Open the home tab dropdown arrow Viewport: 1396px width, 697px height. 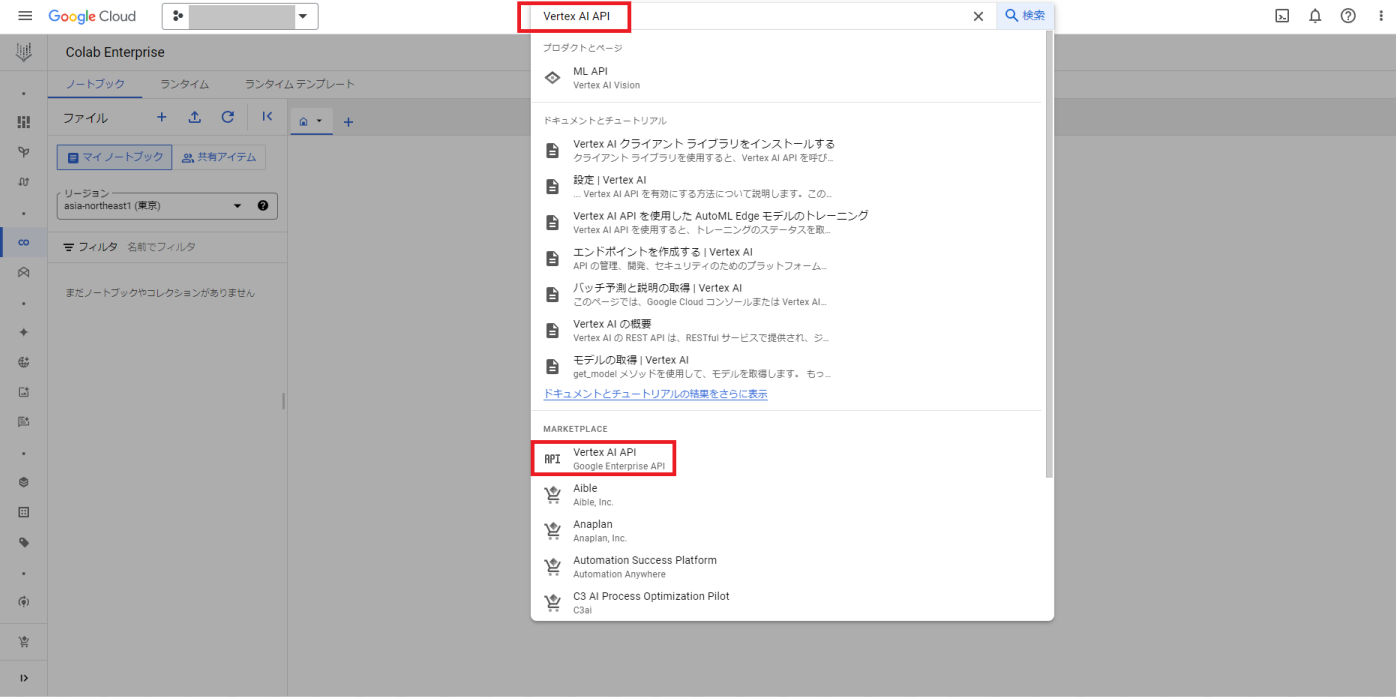click(319, 120)
